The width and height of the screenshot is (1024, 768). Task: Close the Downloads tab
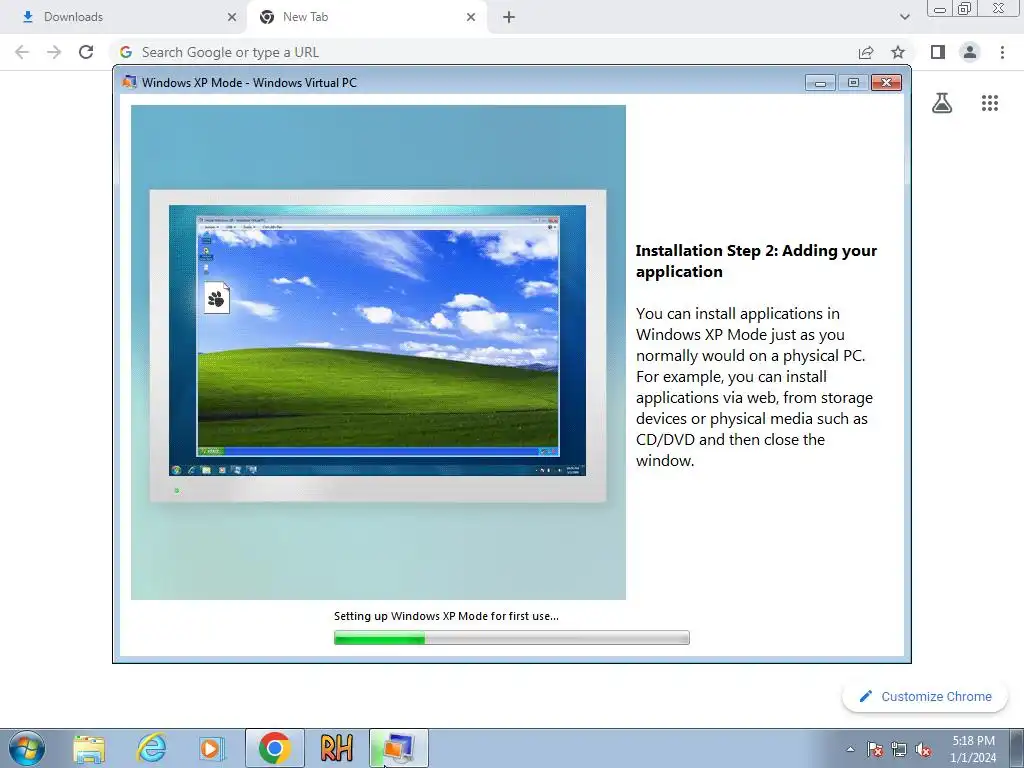click(232, 17)
